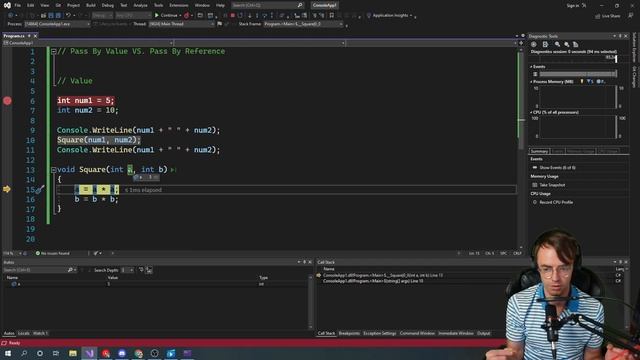The width and height of the screenshot is (640, 360).
Task: Click Show Events link
Action: 557,168
